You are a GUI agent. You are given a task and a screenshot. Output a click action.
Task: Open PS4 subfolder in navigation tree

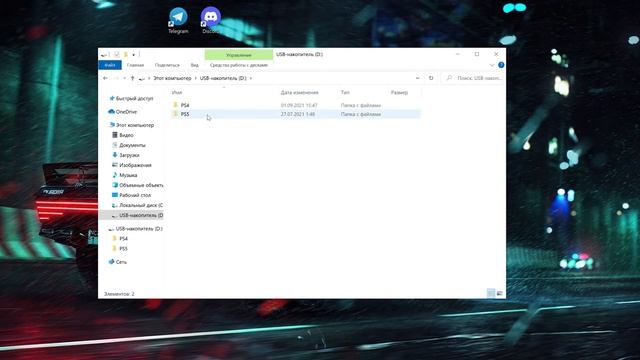120,238
